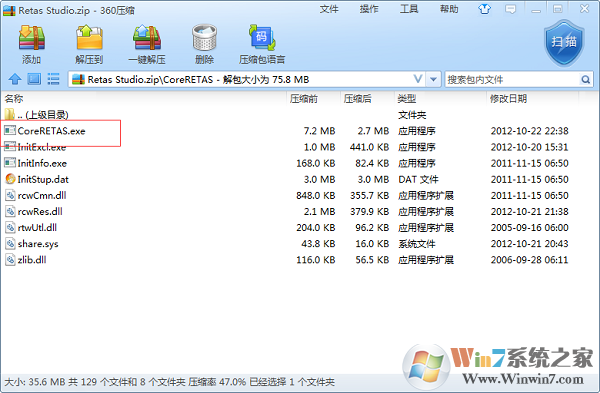The width and height of the screenshot is (600, 393).
Task: Click the status bar size summary text
Action: [169, 382]
